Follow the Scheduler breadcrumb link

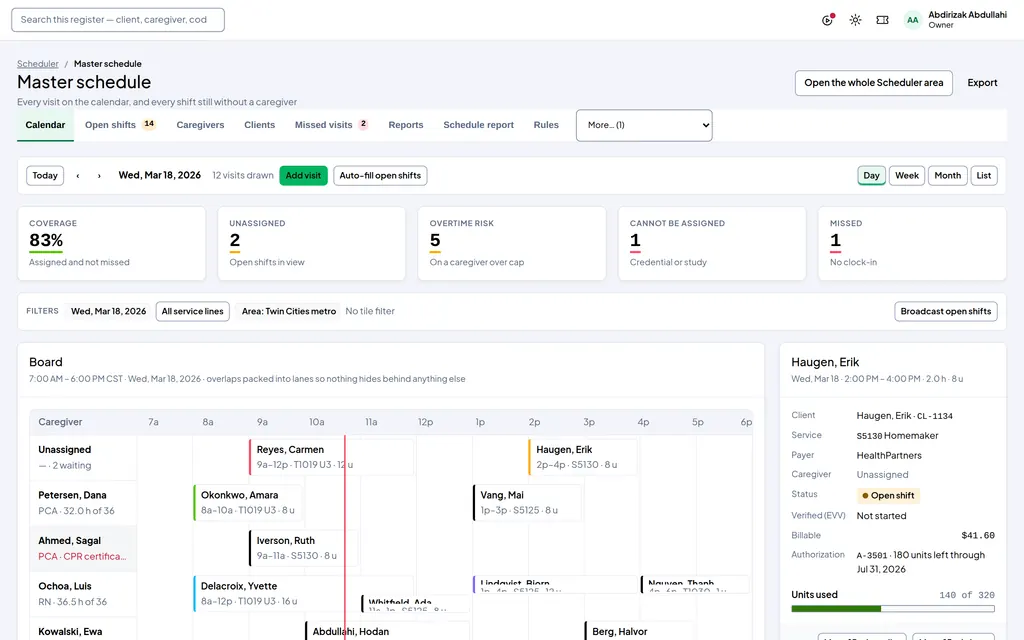(x=38, y=63)
